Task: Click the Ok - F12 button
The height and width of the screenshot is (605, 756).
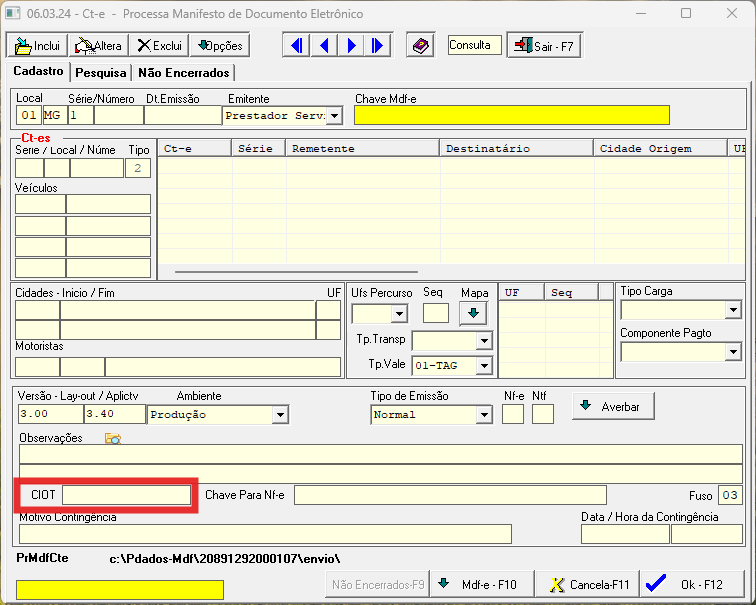Action: (x=692, y=584)
